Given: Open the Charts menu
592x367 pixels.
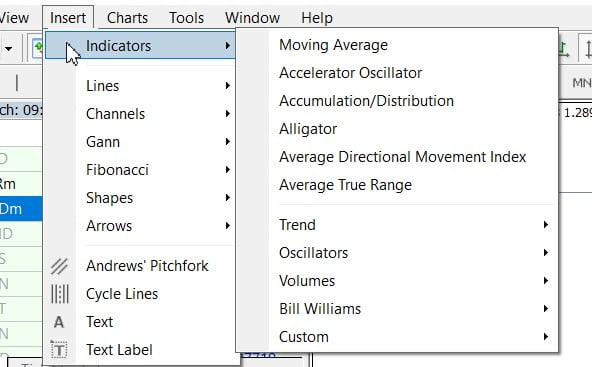Looking at the screenshot, I should coord(127,18).
